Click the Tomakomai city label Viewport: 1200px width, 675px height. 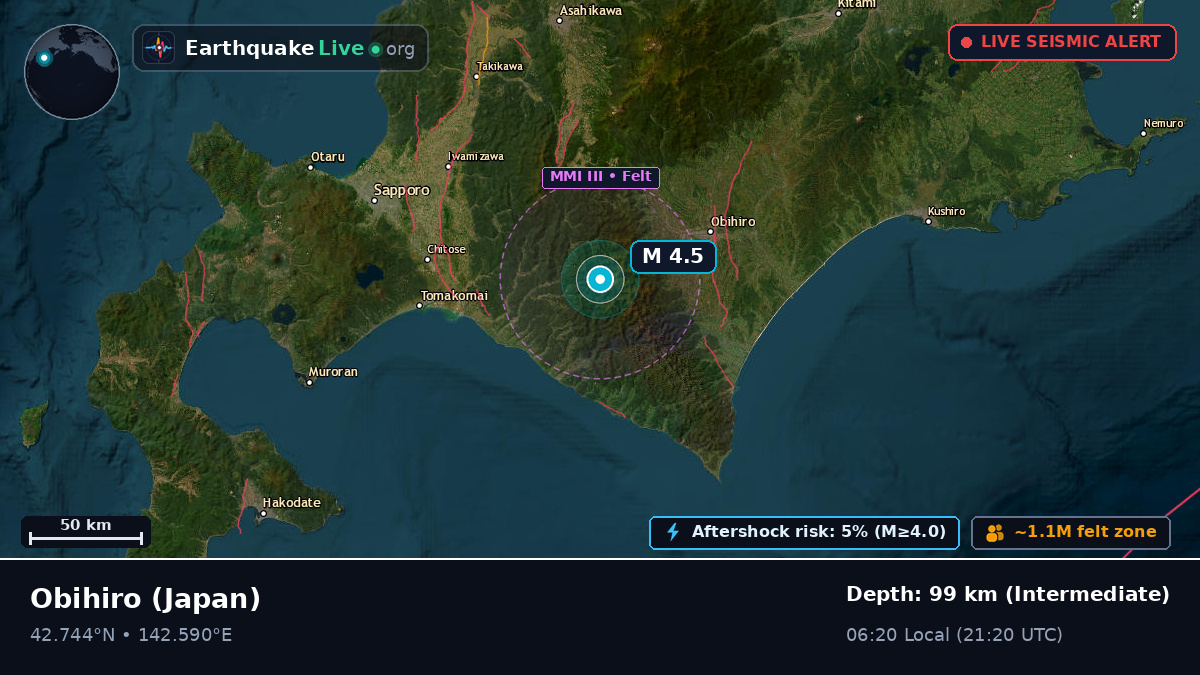point(454,296)
